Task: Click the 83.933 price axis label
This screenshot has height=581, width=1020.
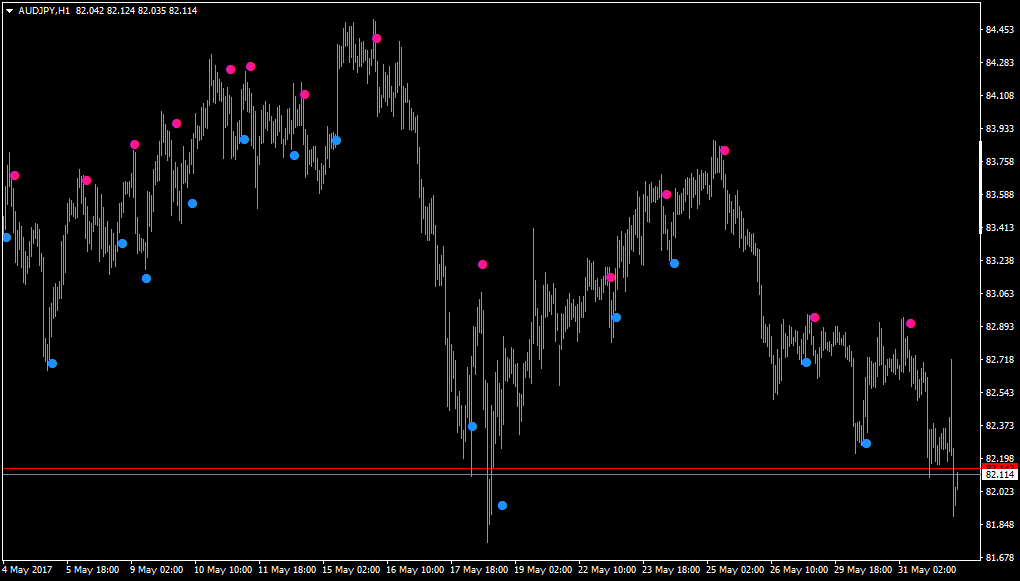Action: (1000, 129)
